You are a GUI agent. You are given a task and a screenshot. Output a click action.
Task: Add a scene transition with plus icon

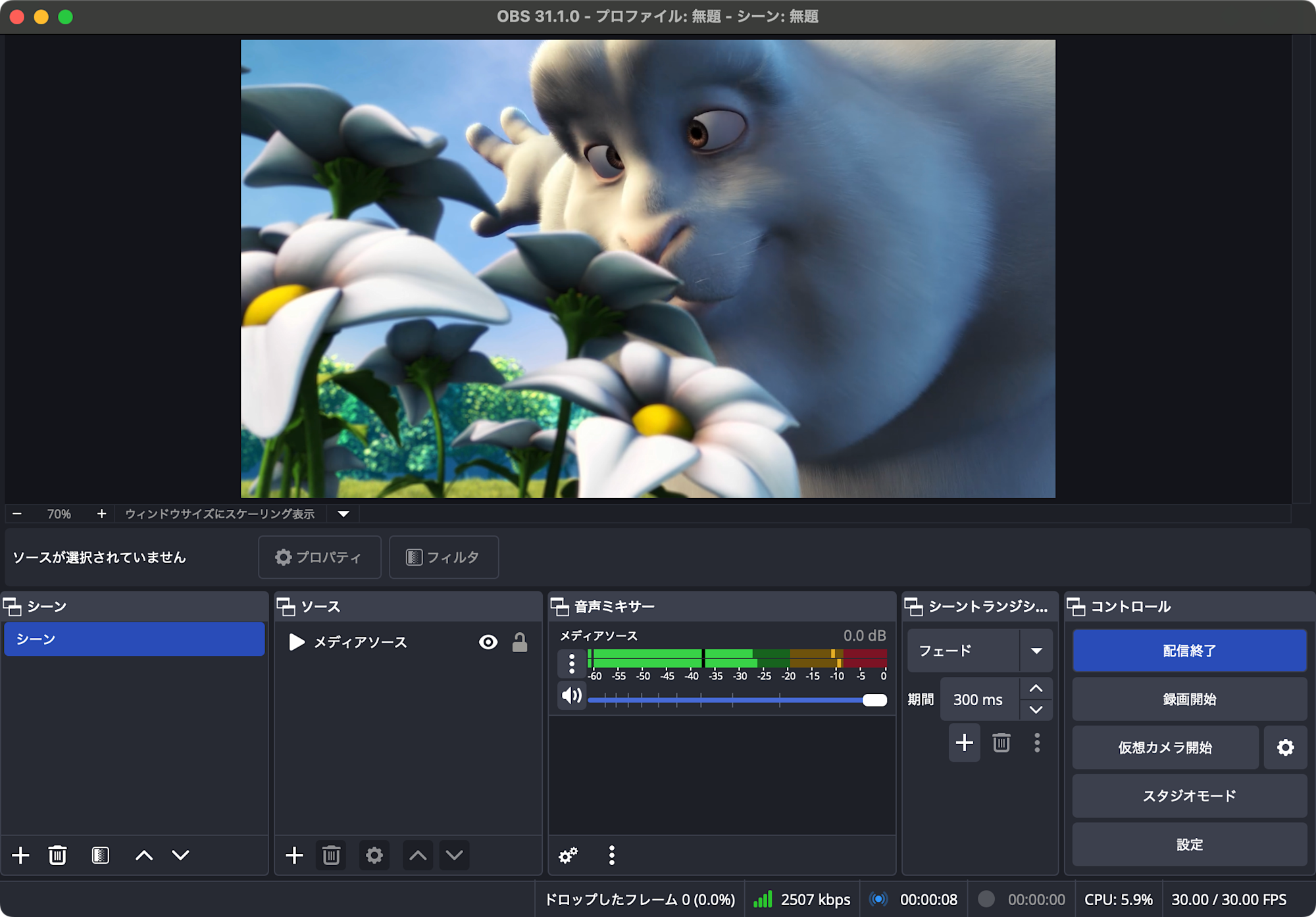click(x=964, y=743)
